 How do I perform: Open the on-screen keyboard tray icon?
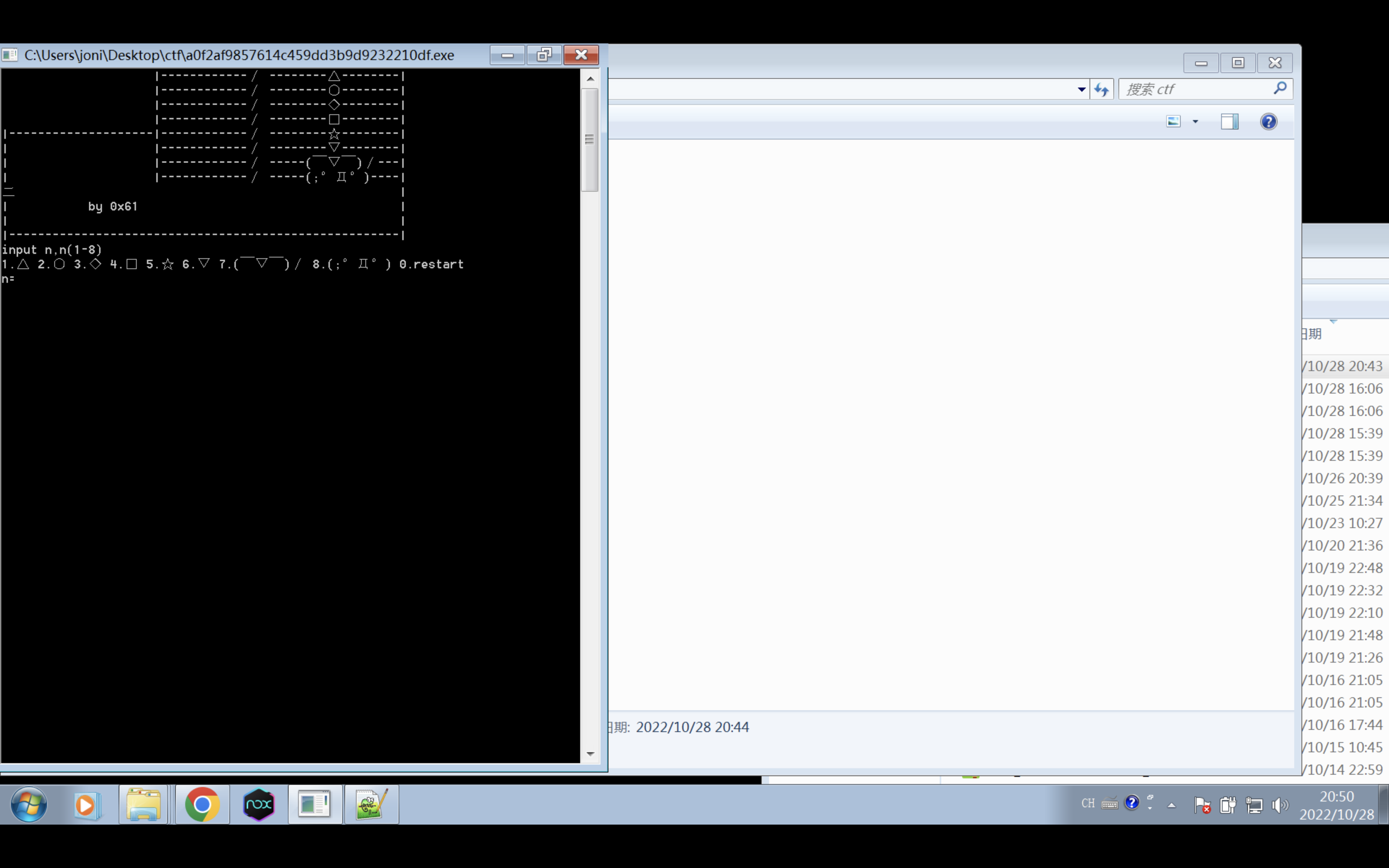click(x=1109, y=803)
